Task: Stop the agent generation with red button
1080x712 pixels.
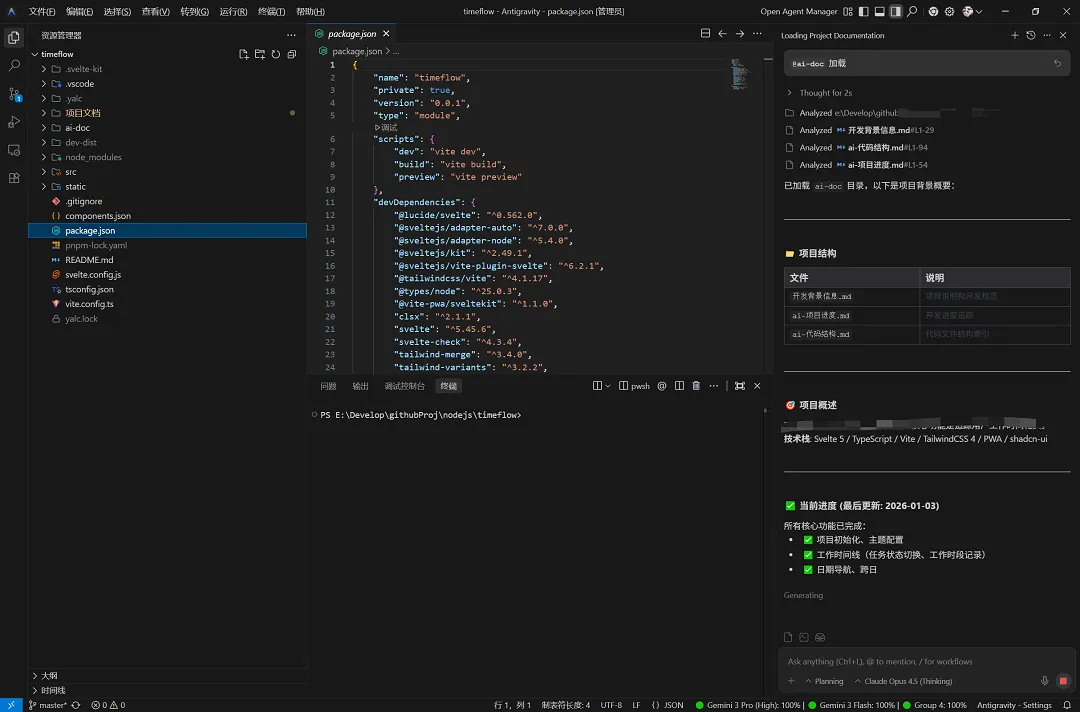Action: [1063, 681]
